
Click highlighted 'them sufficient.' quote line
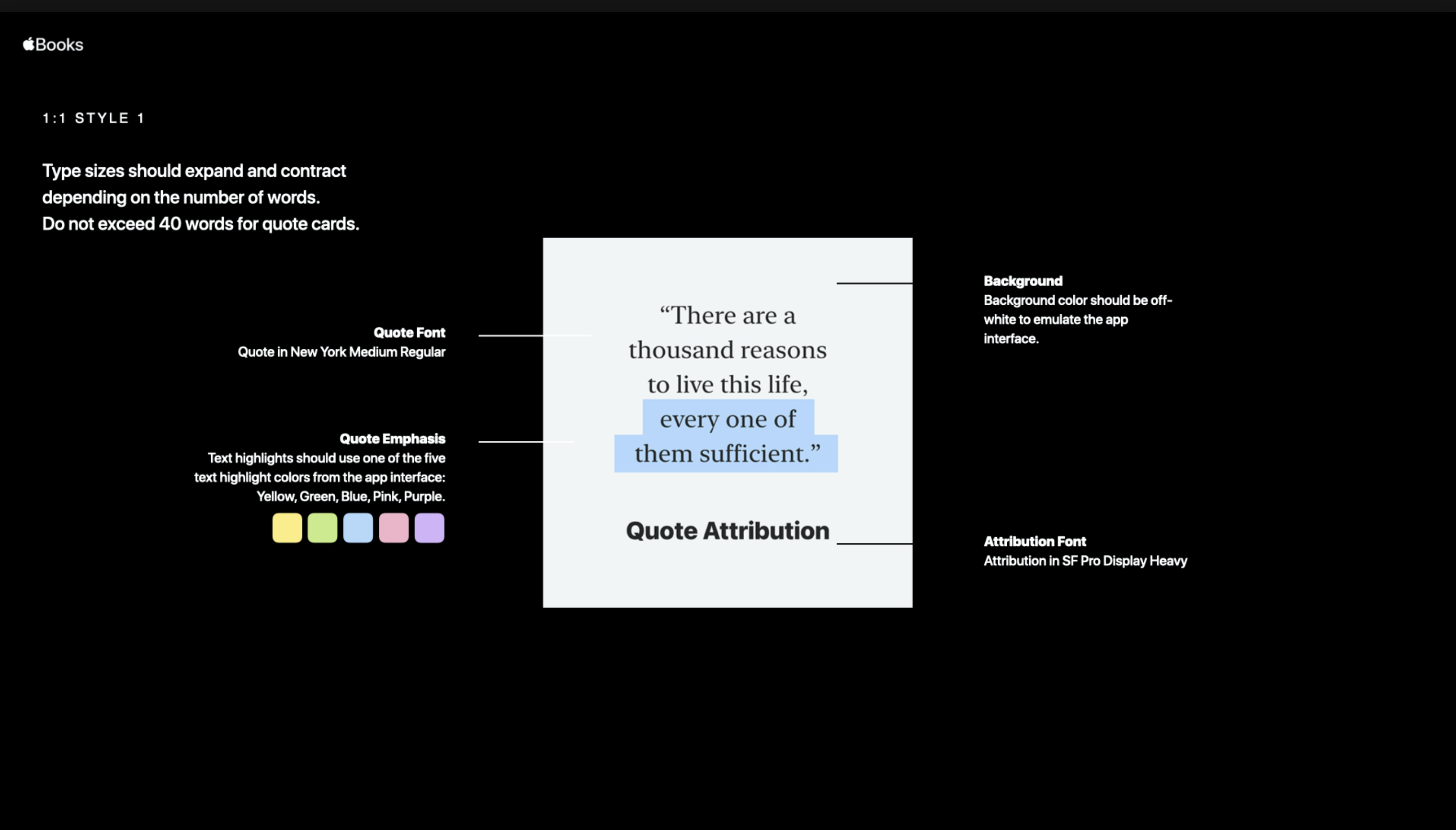(x=726, y=453)
